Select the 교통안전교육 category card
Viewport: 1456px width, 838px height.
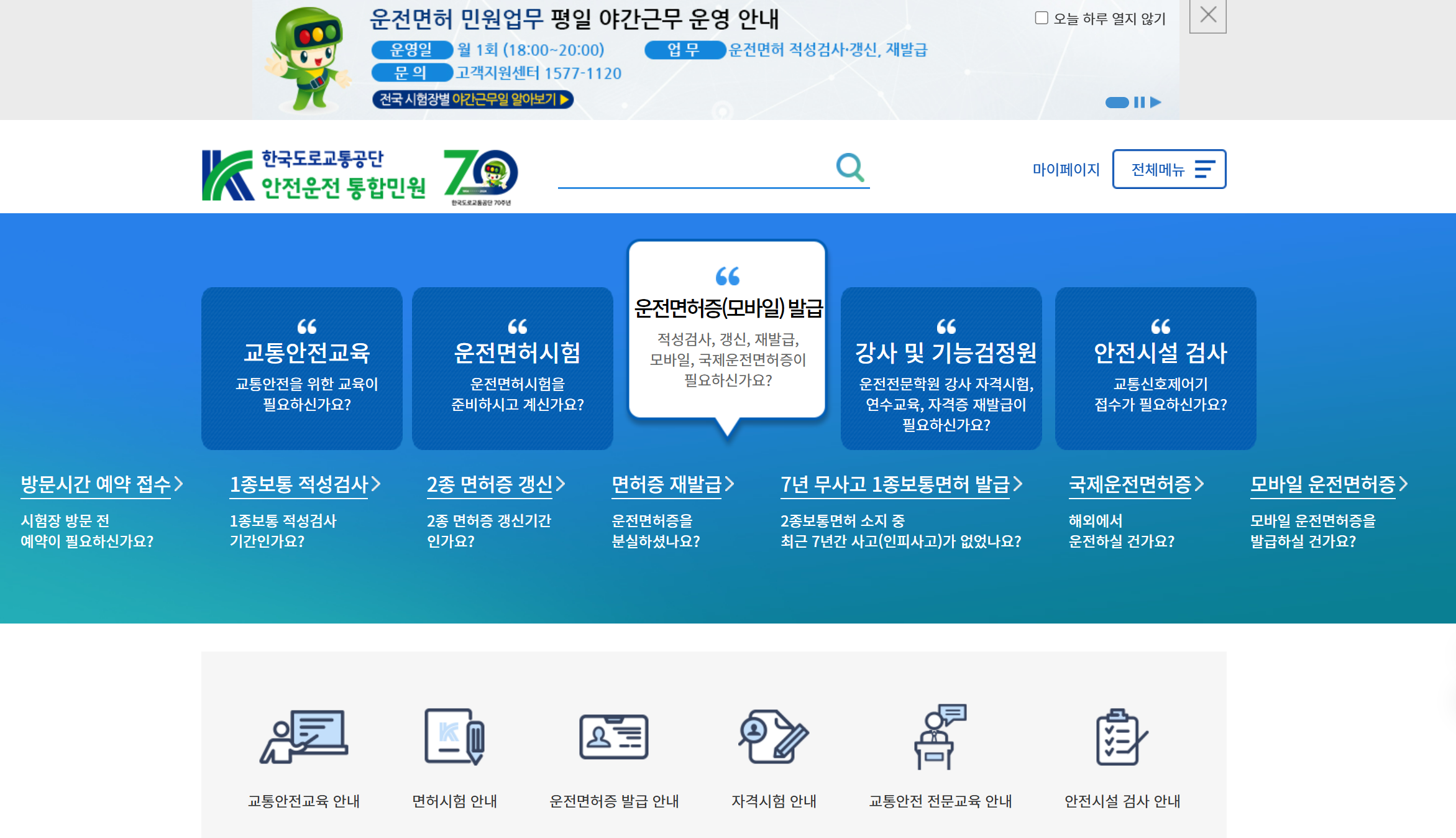point(302,368)
